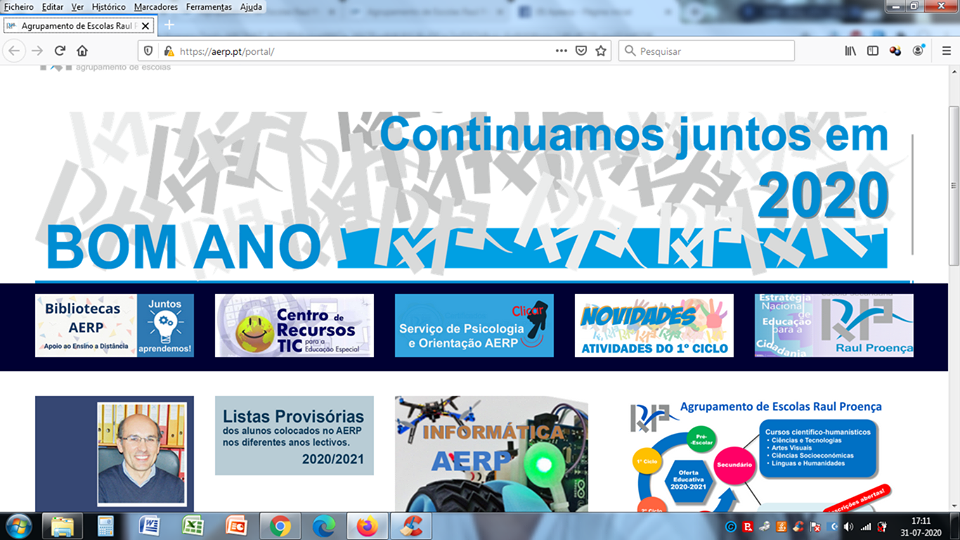Open the Editar menu
The width and height of the screenshot is (960, 540).
pyautogui.click(x=53, y=7)
